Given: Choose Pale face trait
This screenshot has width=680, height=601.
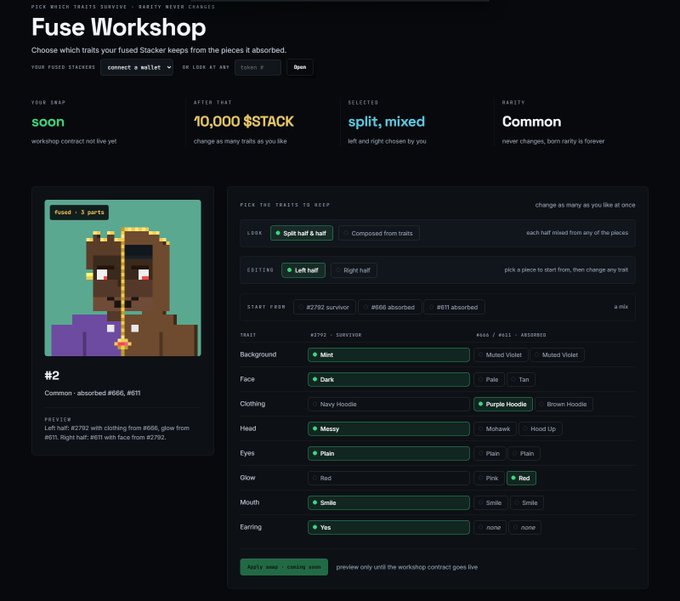Looking at the screenshot, I should tap(489, 379).
